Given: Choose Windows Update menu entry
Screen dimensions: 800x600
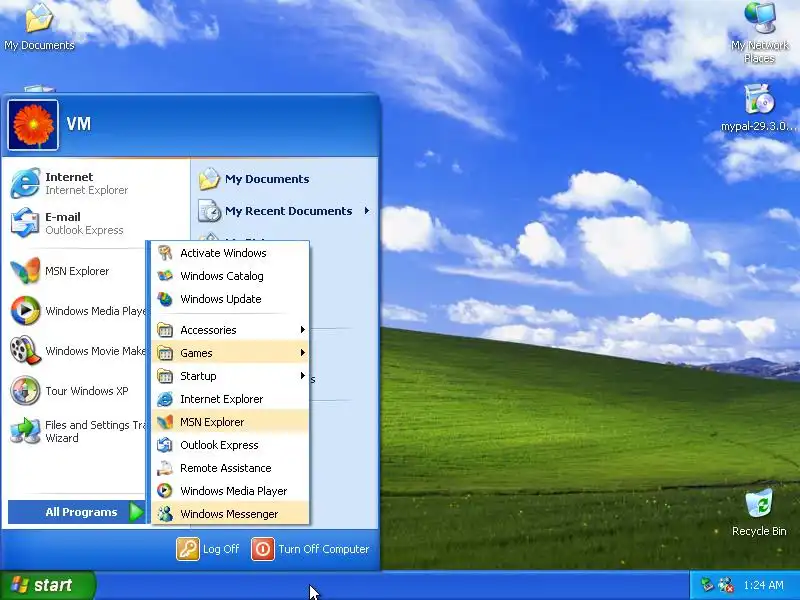Looking at the screenshot, I should click(x=230, y=299).
